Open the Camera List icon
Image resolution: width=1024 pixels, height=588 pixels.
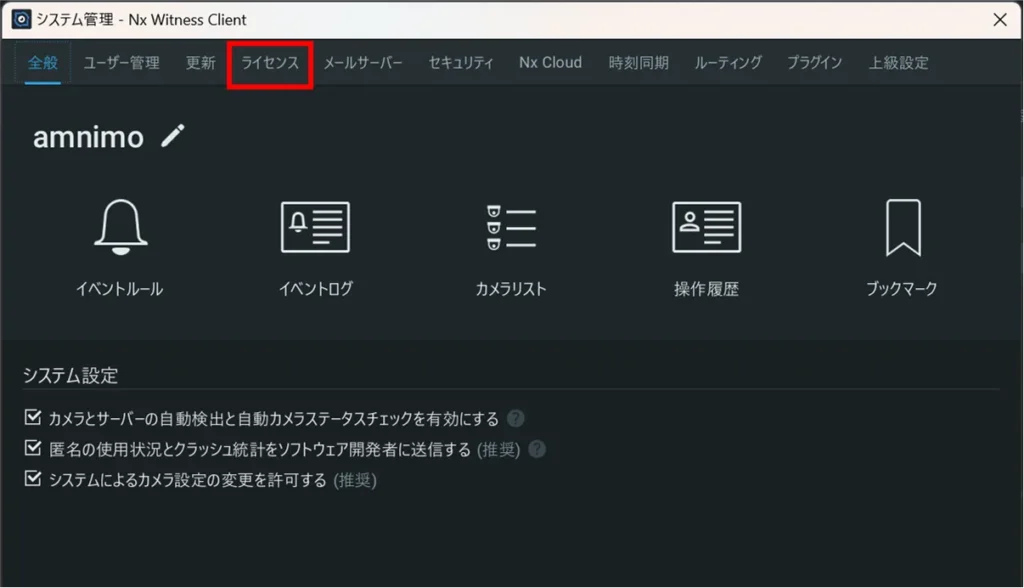coord(511,226)
